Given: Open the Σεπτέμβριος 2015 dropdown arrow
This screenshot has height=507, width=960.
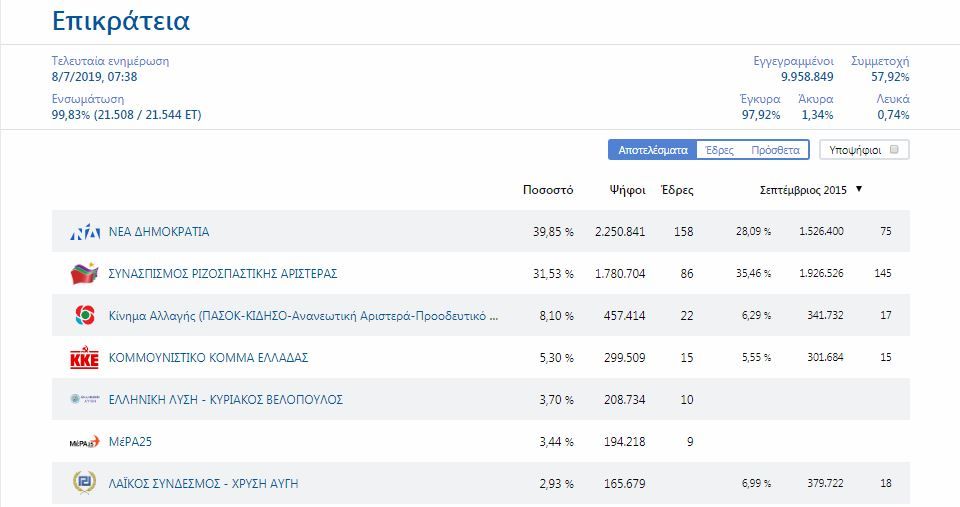Looking at the screenshot, I should tap(859, 189).
